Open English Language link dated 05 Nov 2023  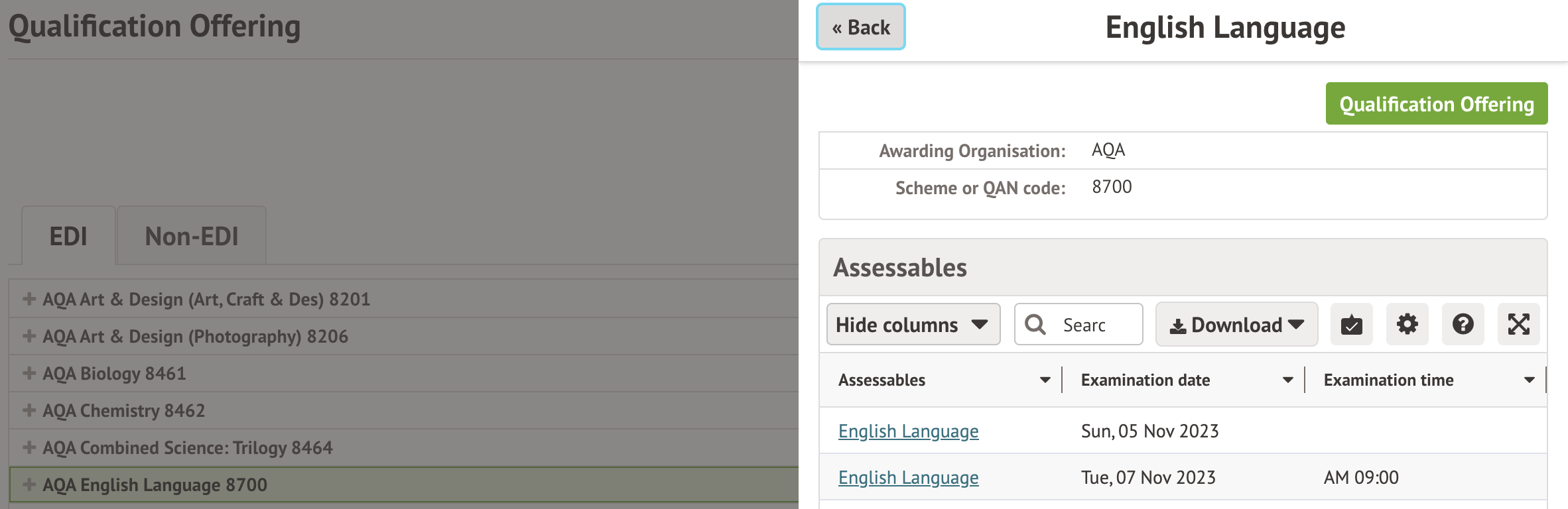908,431
